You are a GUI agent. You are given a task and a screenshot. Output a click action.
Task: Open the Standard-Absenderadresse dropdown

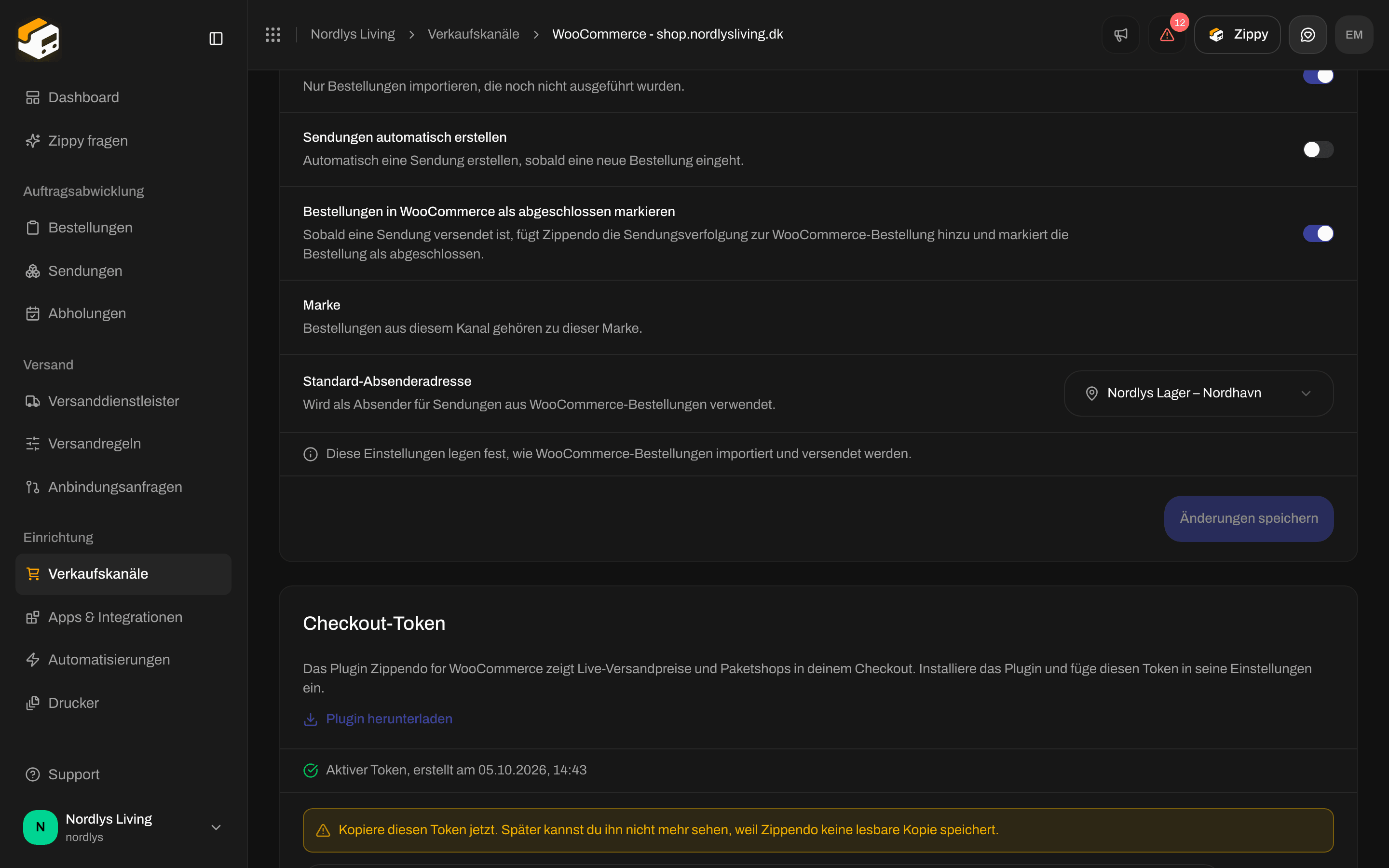1198,393
